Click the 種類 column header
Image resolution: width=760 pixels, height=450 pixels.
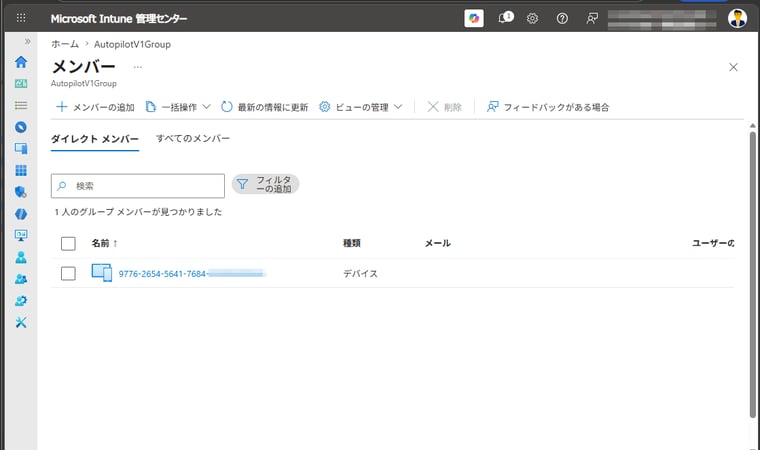coord(352,243)
